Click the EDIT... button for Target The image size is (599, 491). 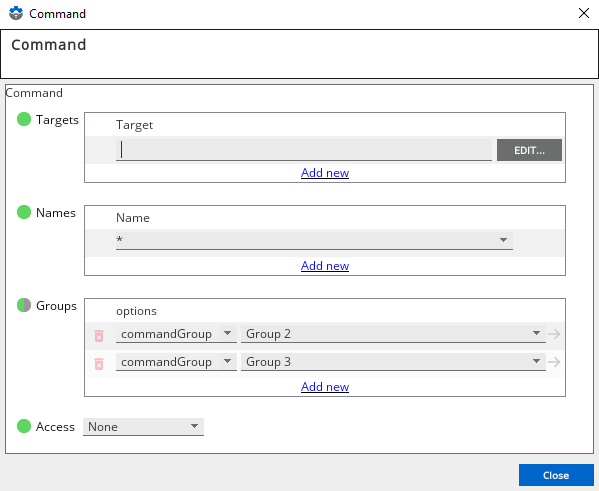pyautogui.click(x=529, y=150)
